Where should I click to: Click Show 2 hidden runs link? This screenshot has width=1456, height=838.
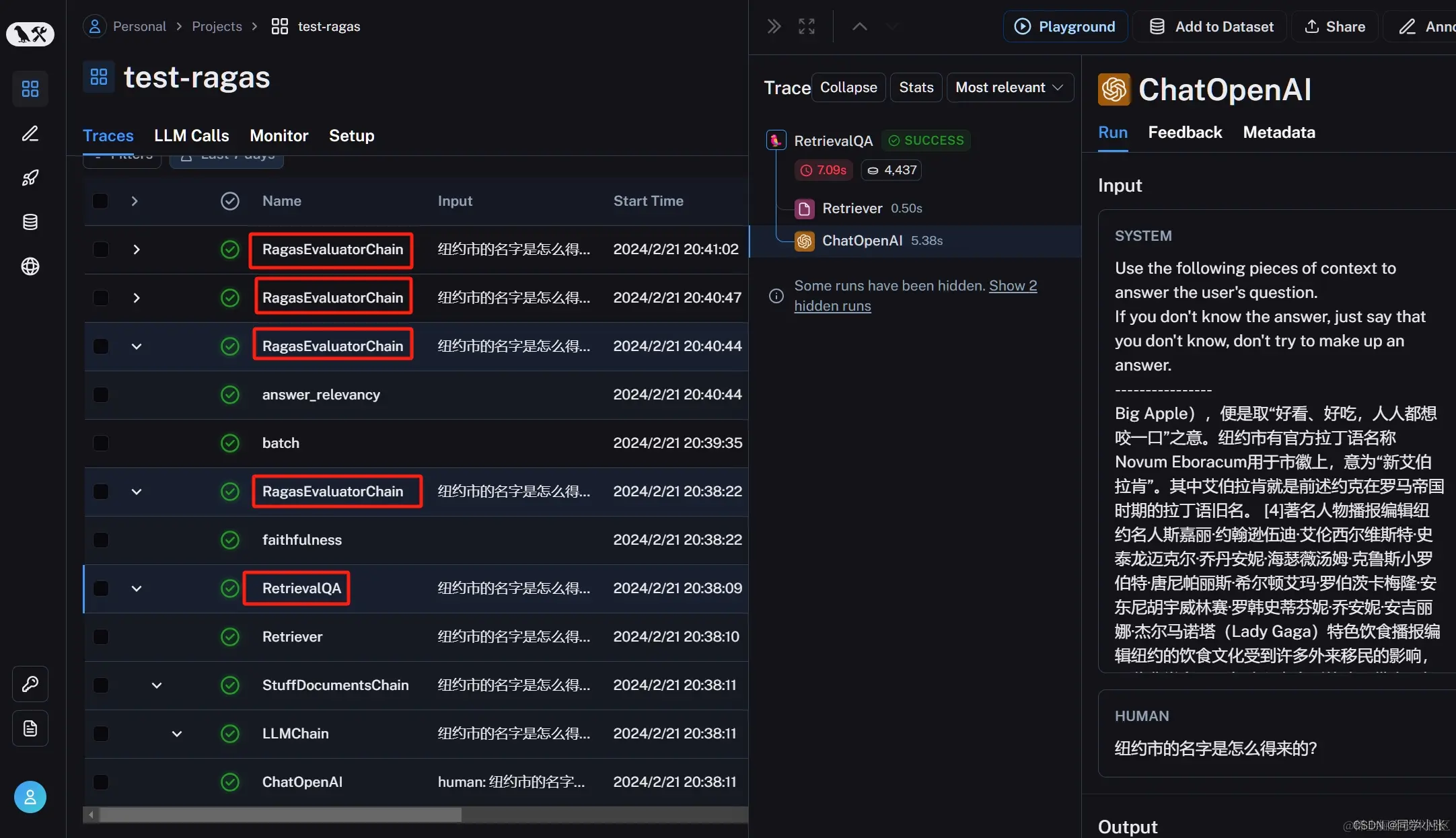tap(1013, 286)
